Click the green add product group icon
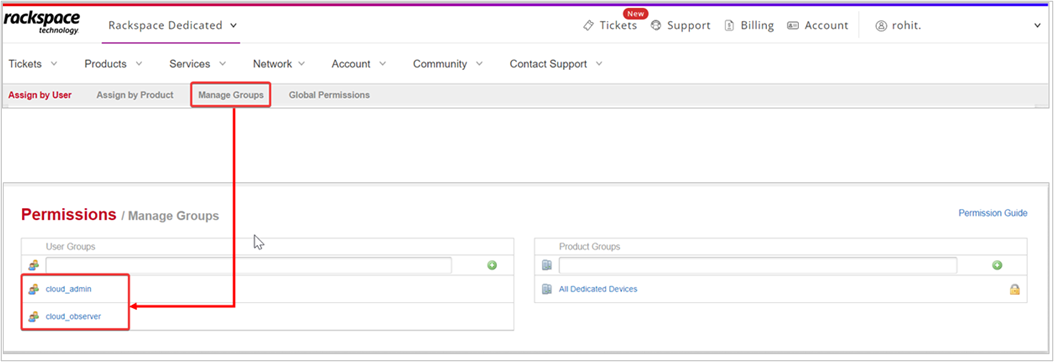Screen dimensions: 1054x362 coord(997,265)
